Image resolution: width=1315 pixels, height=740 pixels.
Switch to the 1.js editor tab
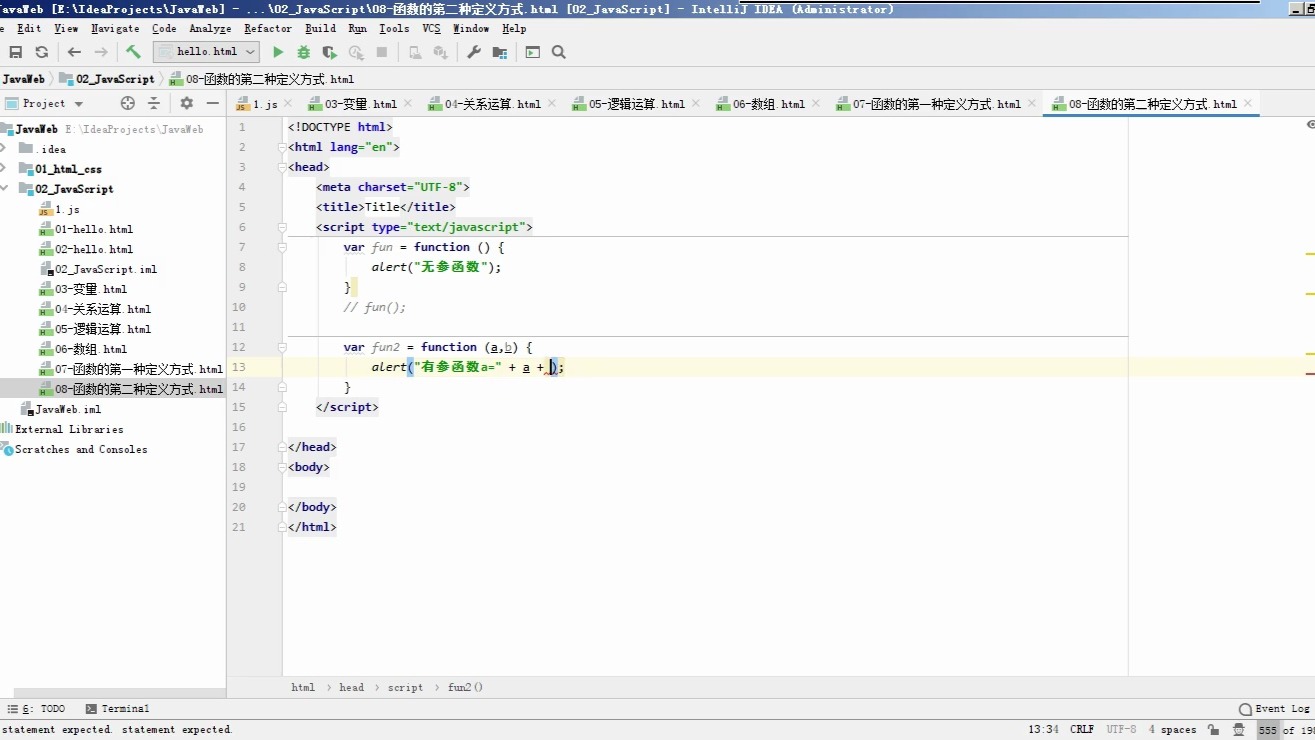point(264,104)
